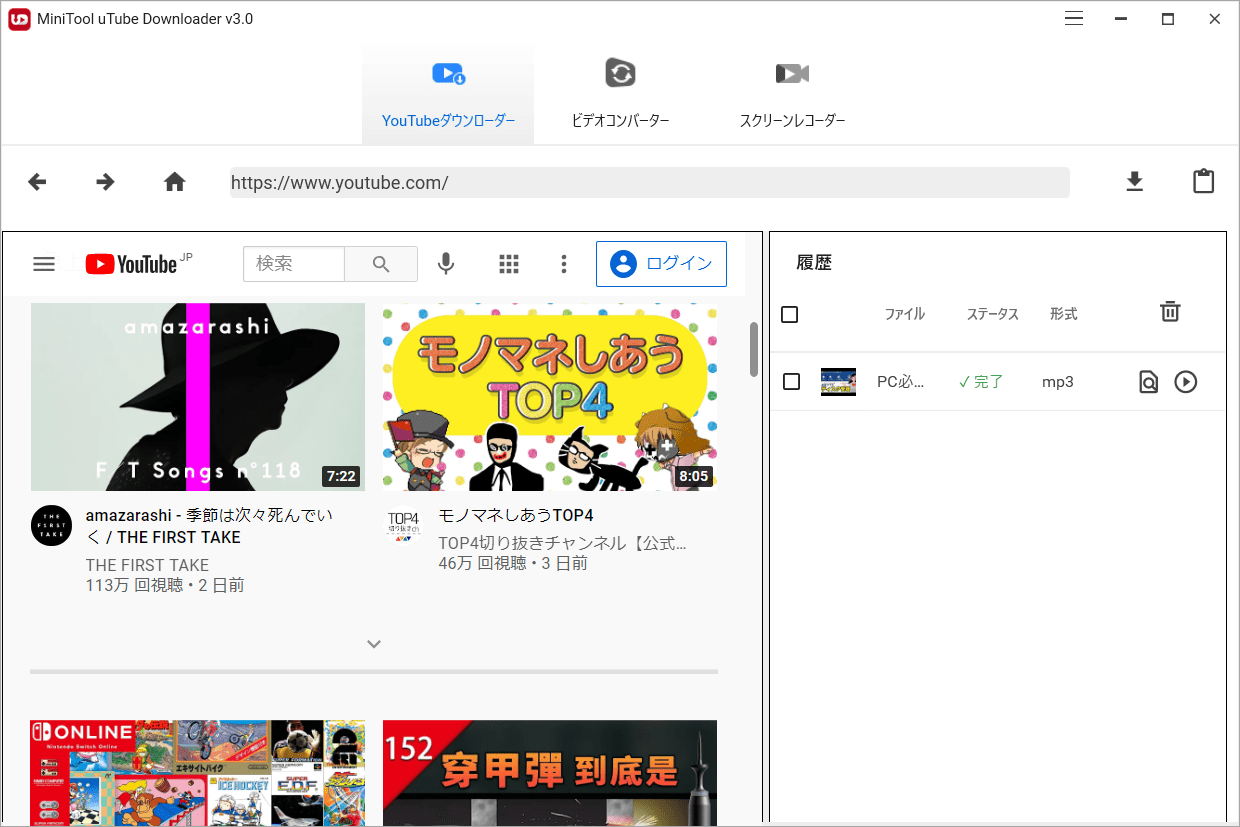Open the YouTube sidebar hamburger menu

point(44,263)
